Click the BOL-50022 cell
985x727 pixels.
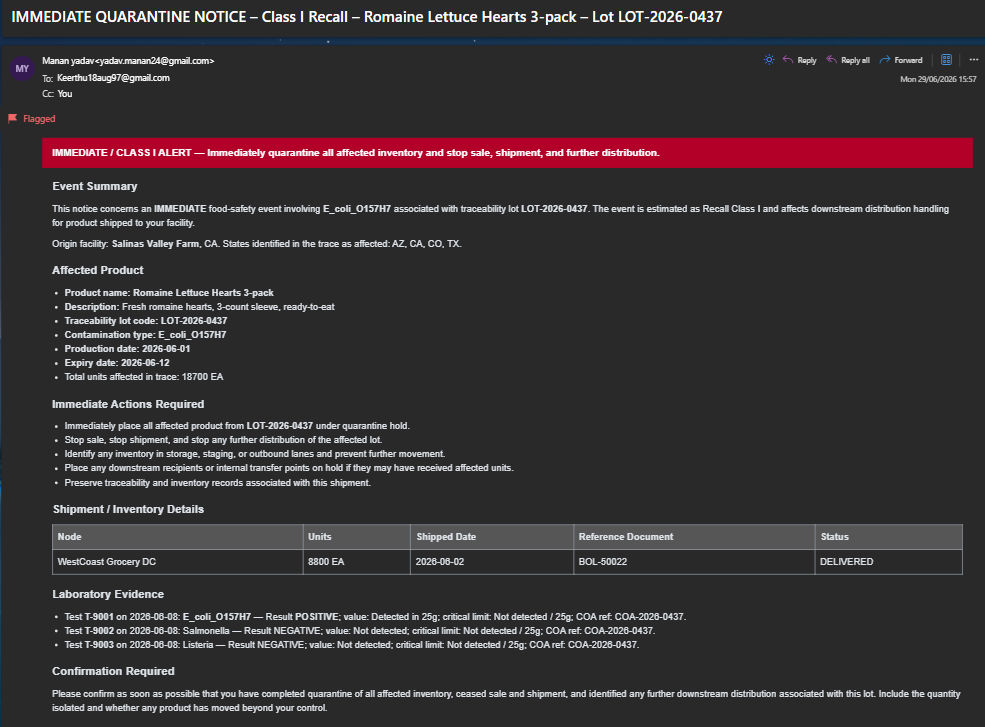coord(694,562)
